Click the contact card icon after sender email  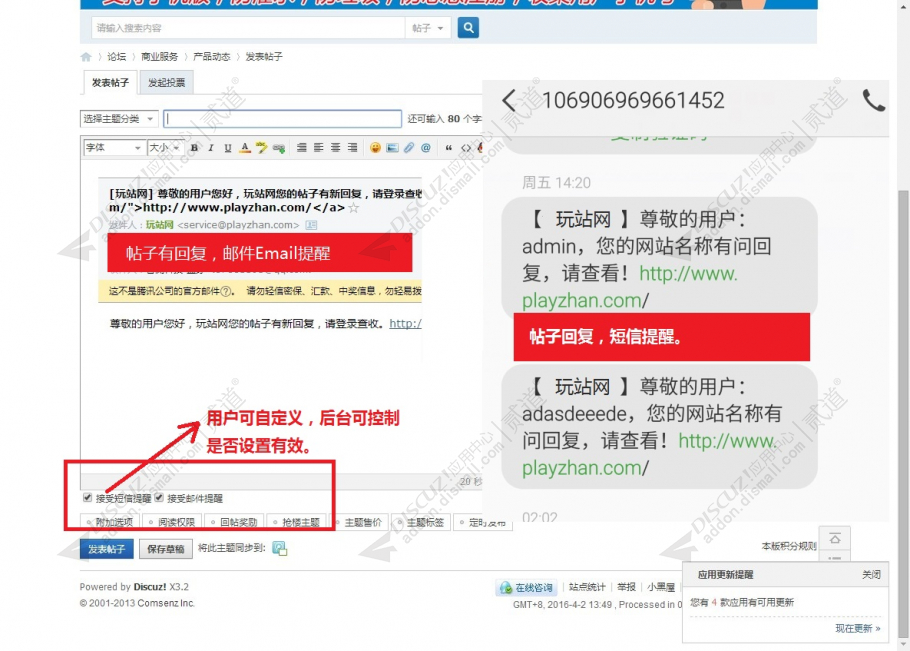tap(312, 225)
